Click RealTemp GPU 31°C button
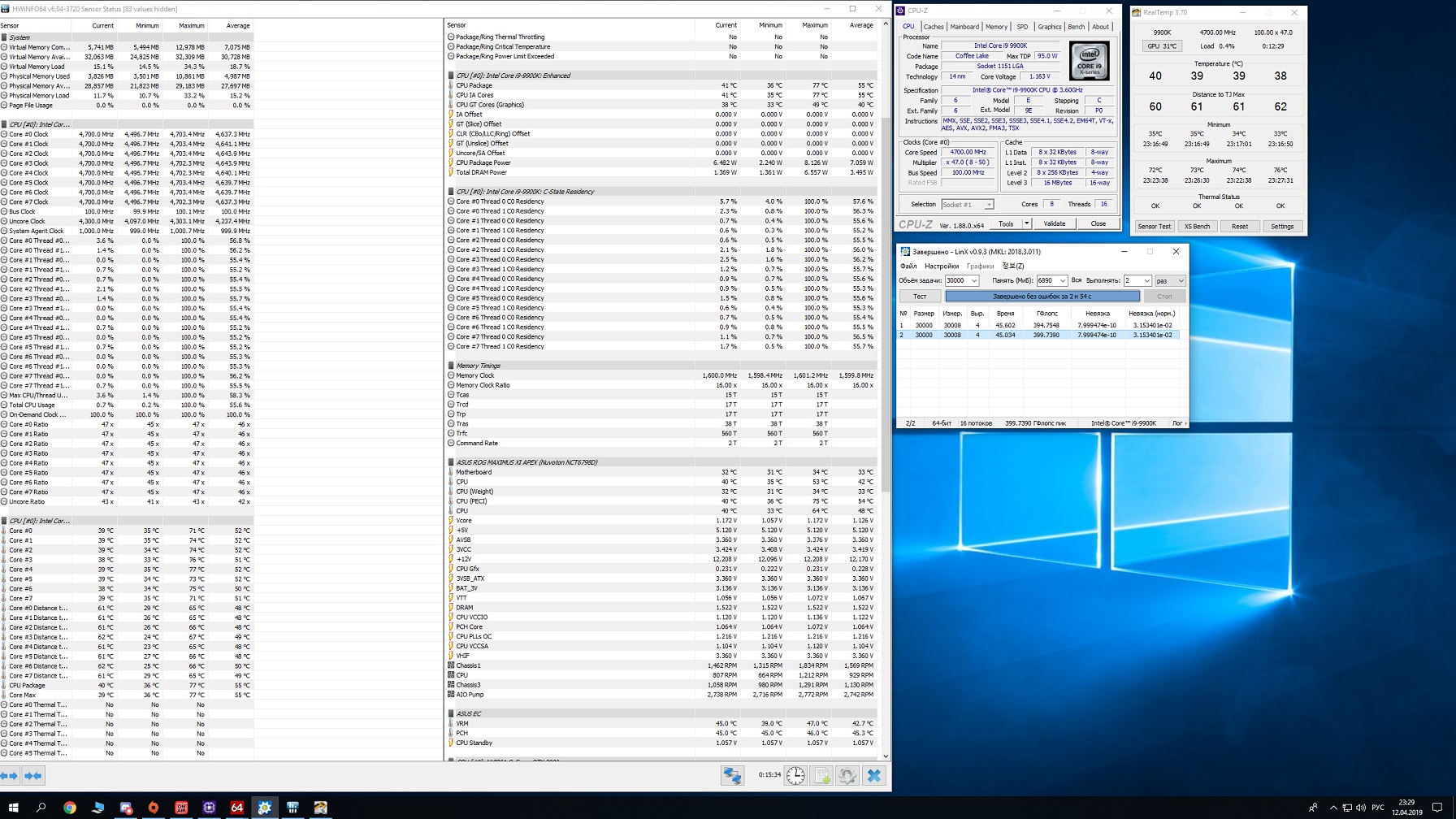Image resolution: width=1456 pixels, height=819 pixels. [x=1162, y=46]
